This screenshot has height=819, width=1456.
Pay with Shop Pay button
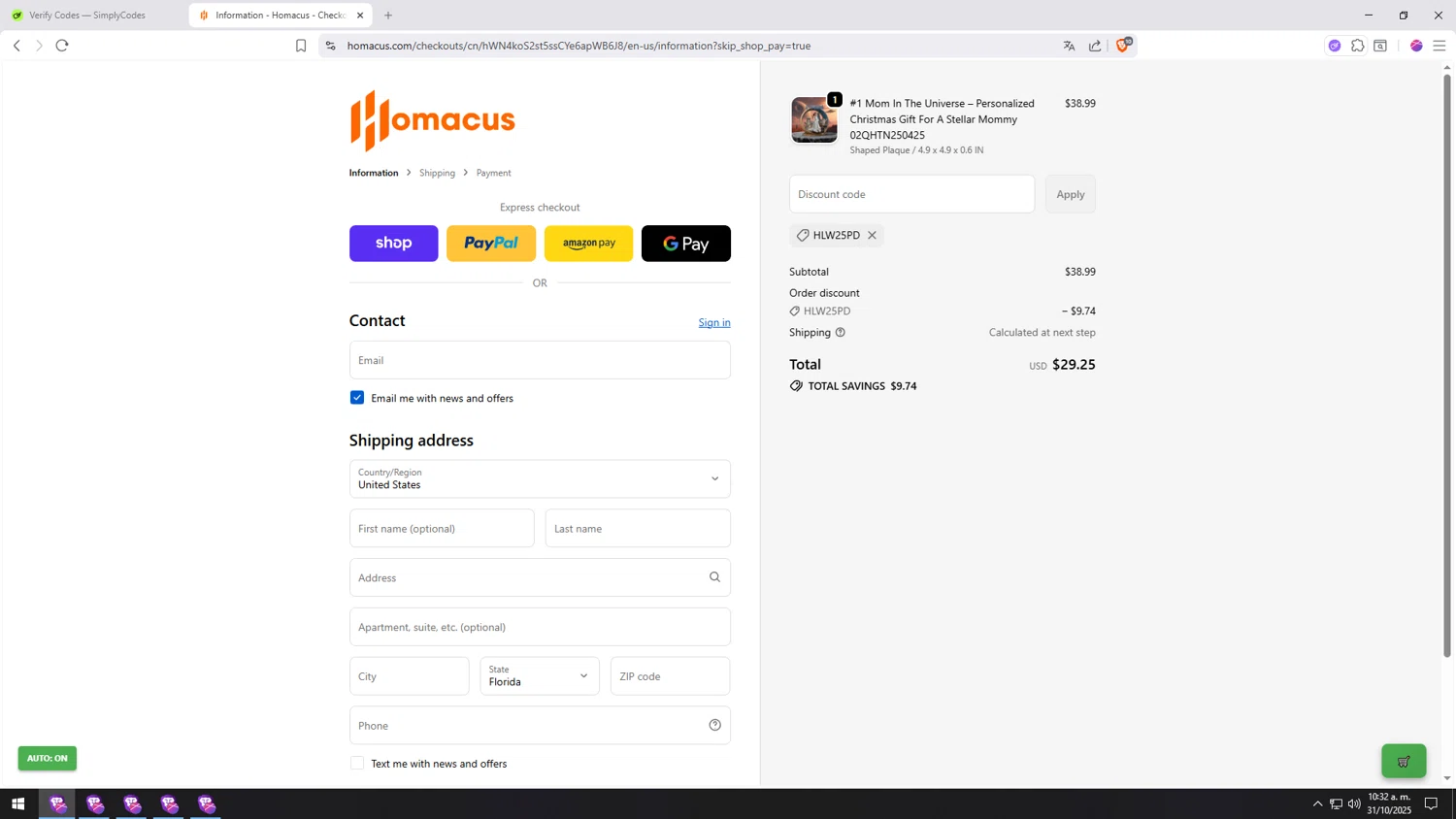click(x=393, y=244)
